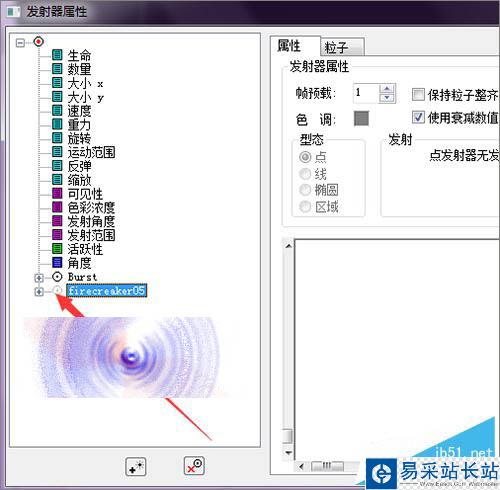Open the 色调 gray color swatch
This screenshot has width=500, height=490.
point(361,118)
